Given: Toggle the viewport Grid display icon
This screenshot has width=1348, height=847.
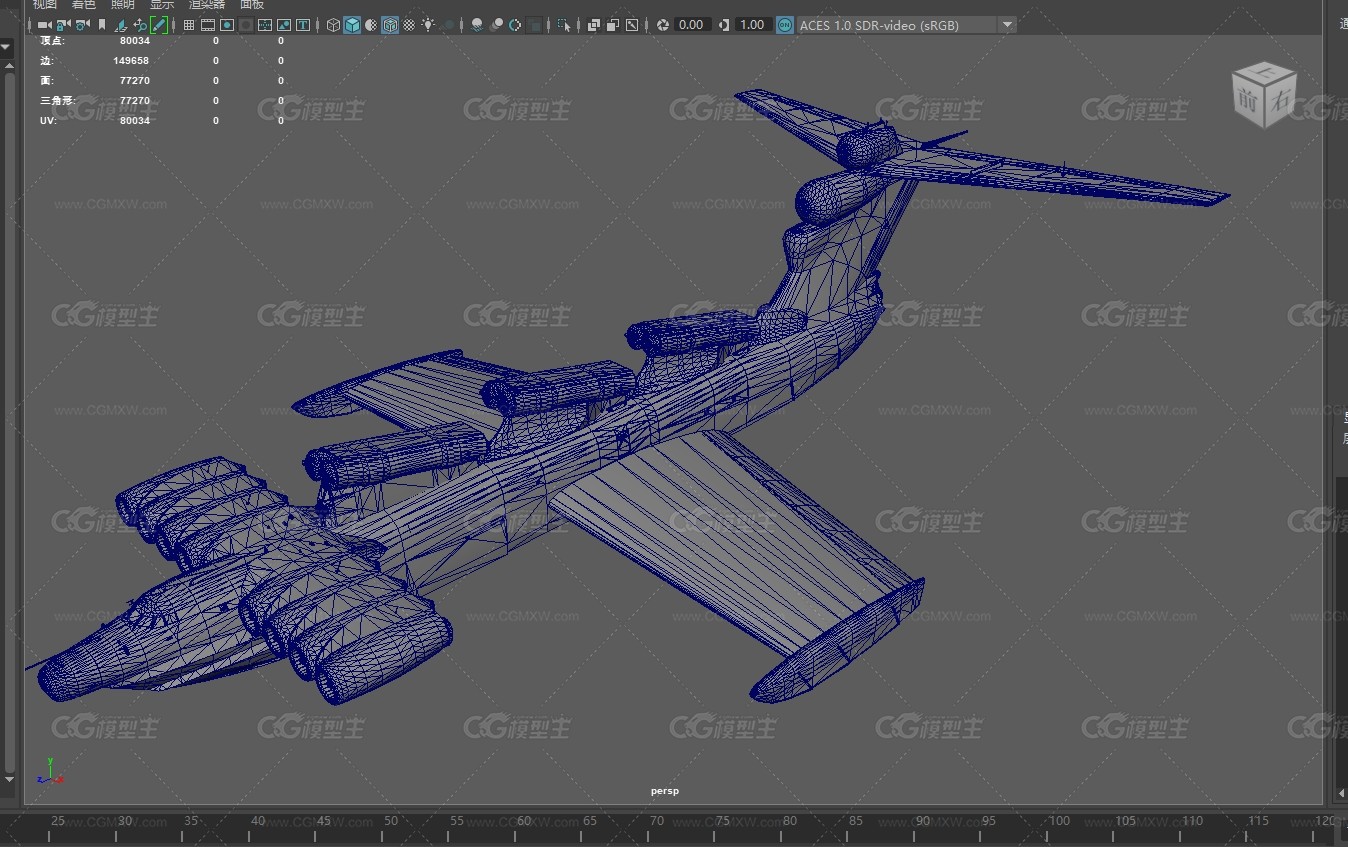Looking at the screenshot, I should 189,25.
